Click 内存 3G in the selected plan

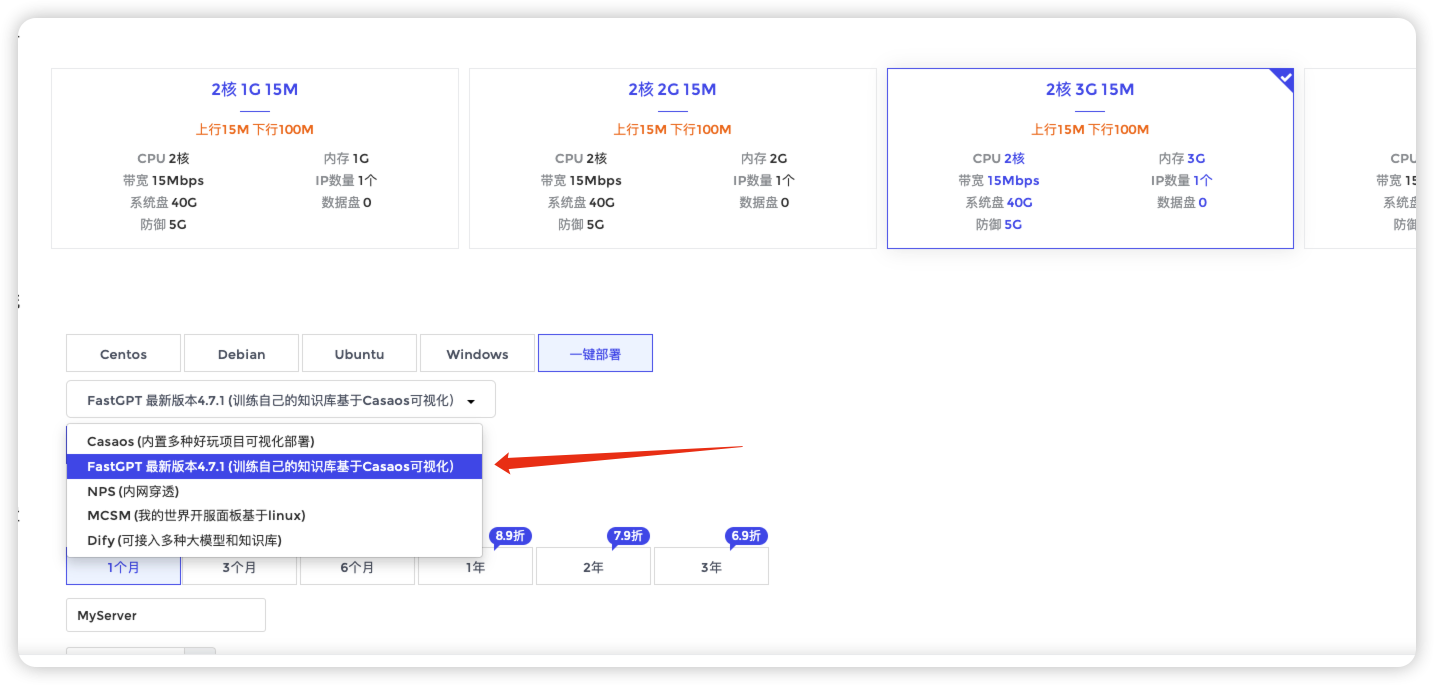[1182, 158]
